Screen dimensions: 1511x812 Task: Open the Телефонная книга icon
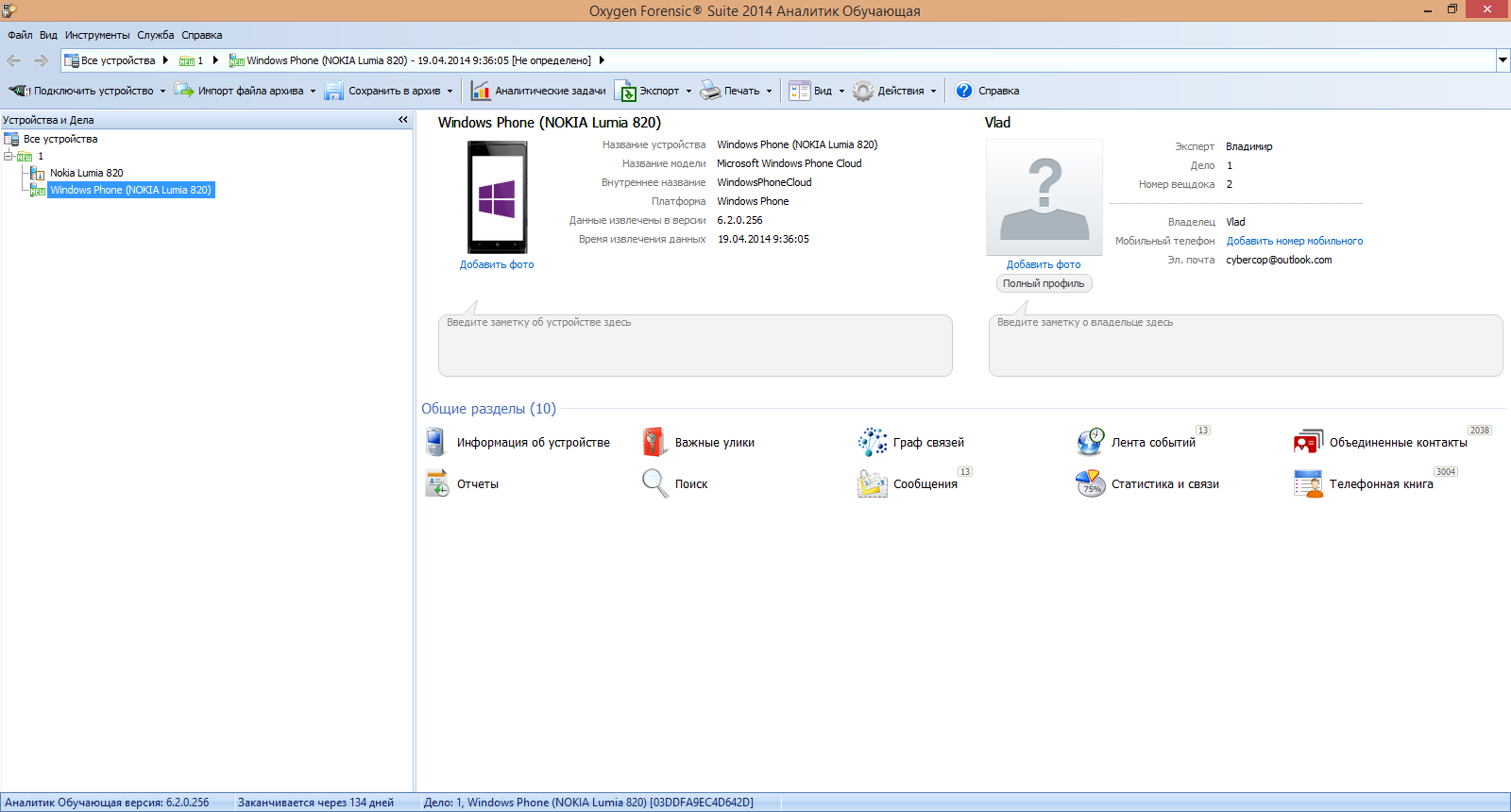click(x=1309, y=483)
